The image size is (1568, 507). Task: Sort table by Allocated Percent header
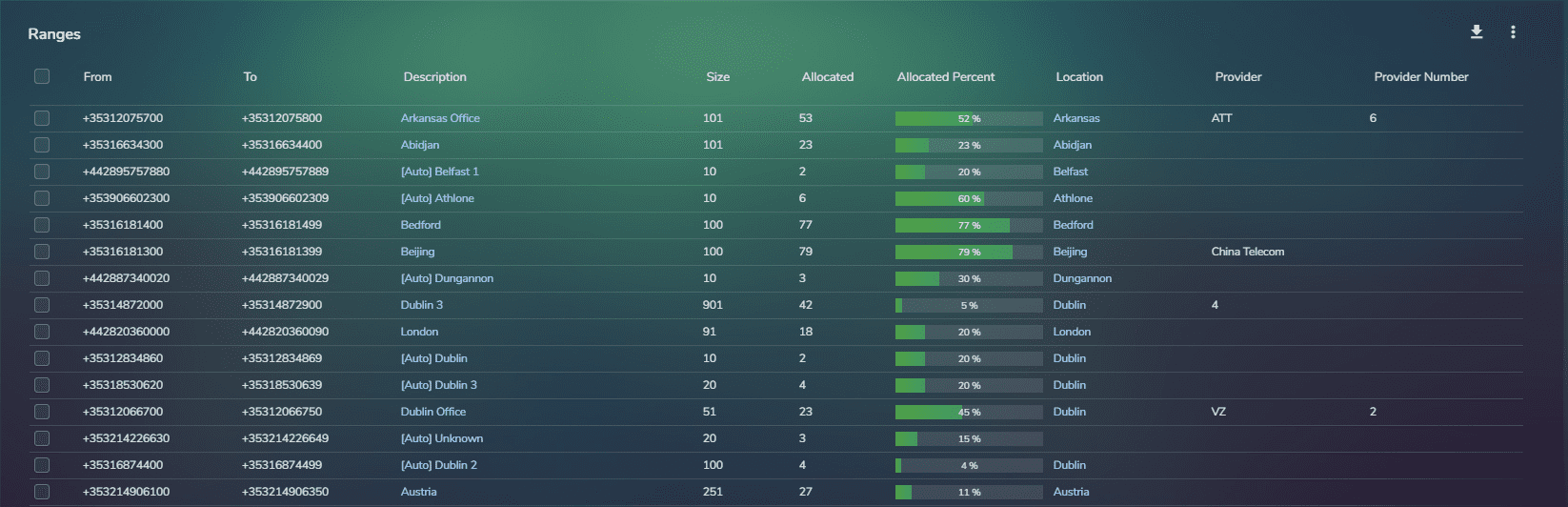[x=945, y=77]
